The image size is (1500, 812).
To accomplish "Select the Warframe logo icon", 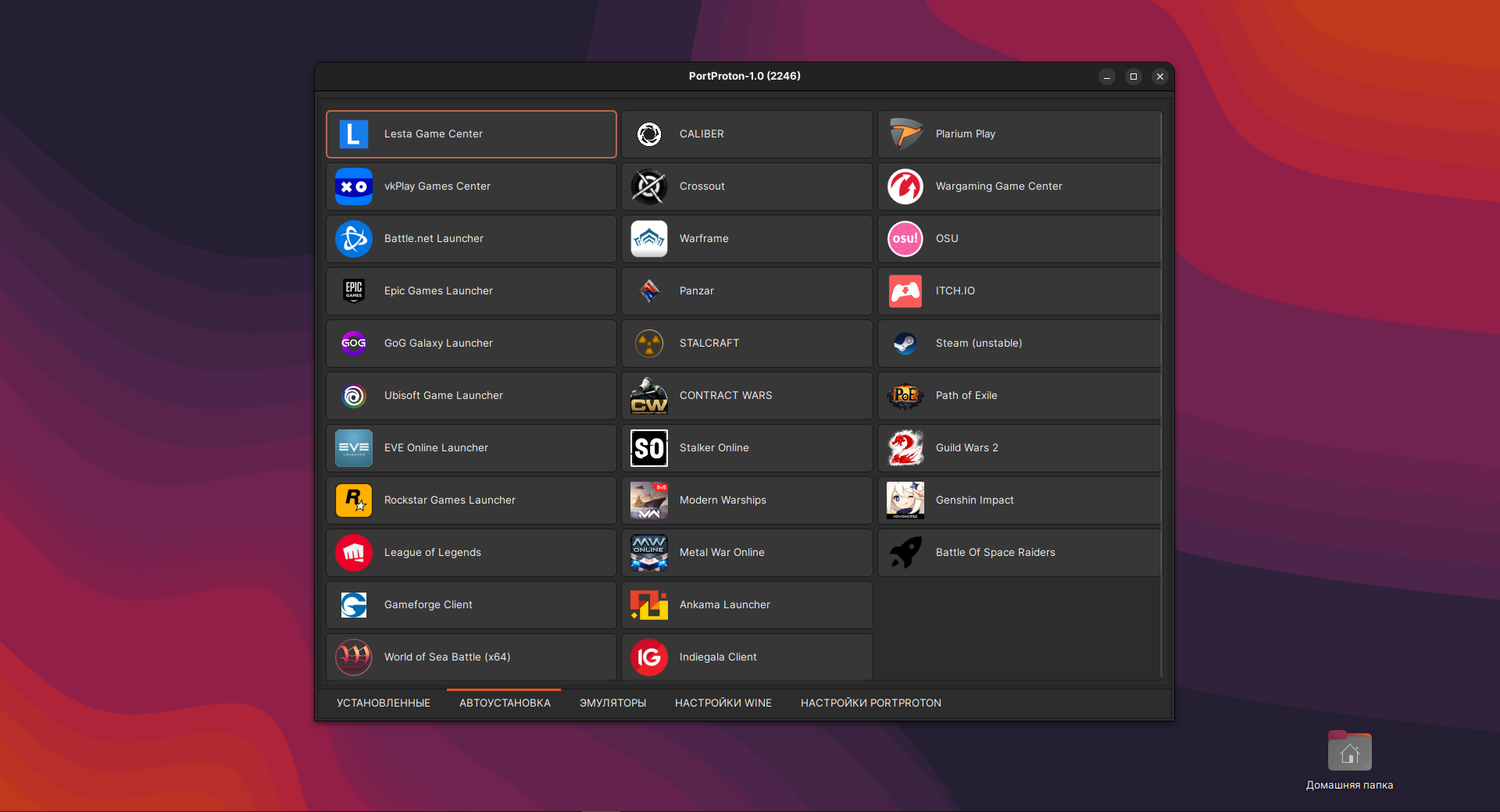I will tap(649, 239).
